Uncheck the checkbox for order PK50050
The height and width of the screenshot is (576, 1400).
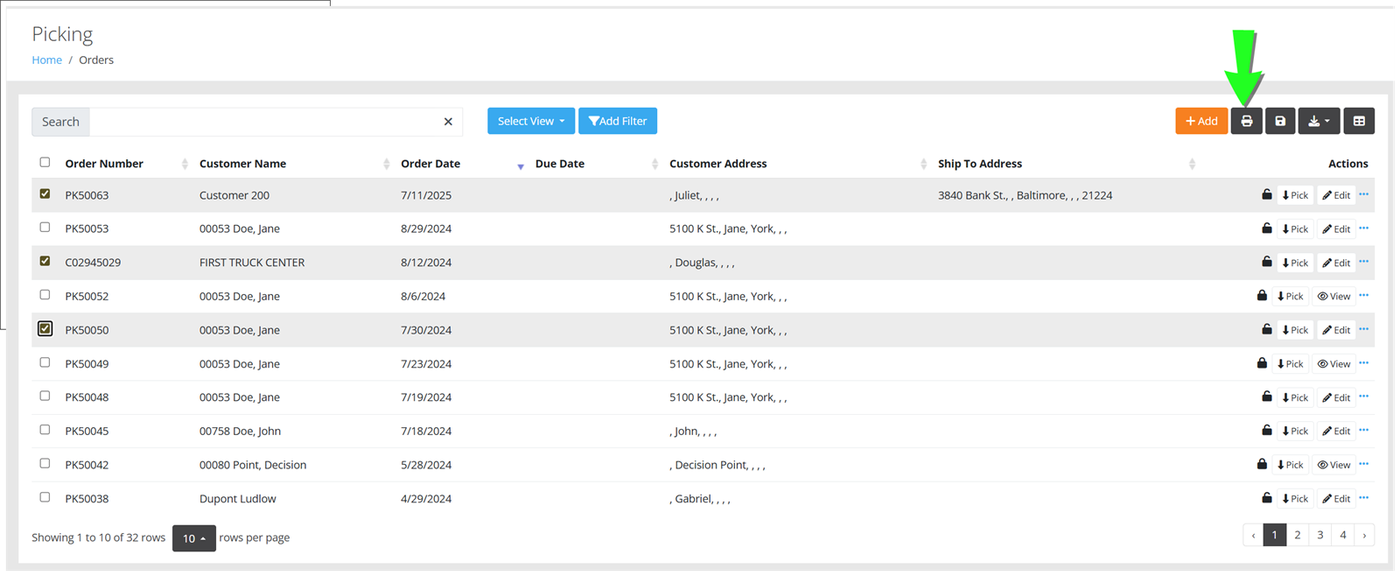[45, 328]
